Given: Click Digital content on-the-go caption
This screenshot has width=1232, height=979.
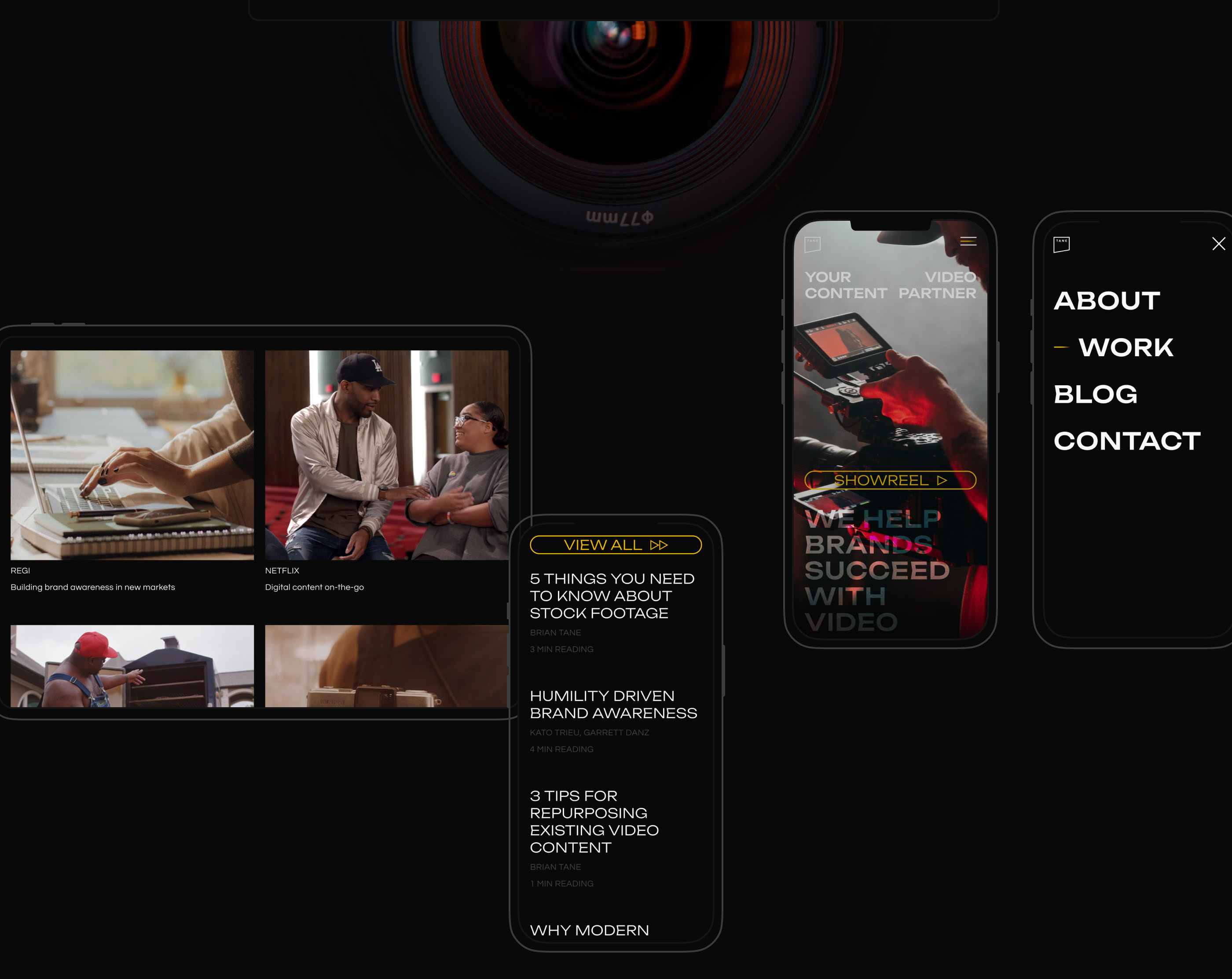Looking at the screenshot, I should point(314,587).
